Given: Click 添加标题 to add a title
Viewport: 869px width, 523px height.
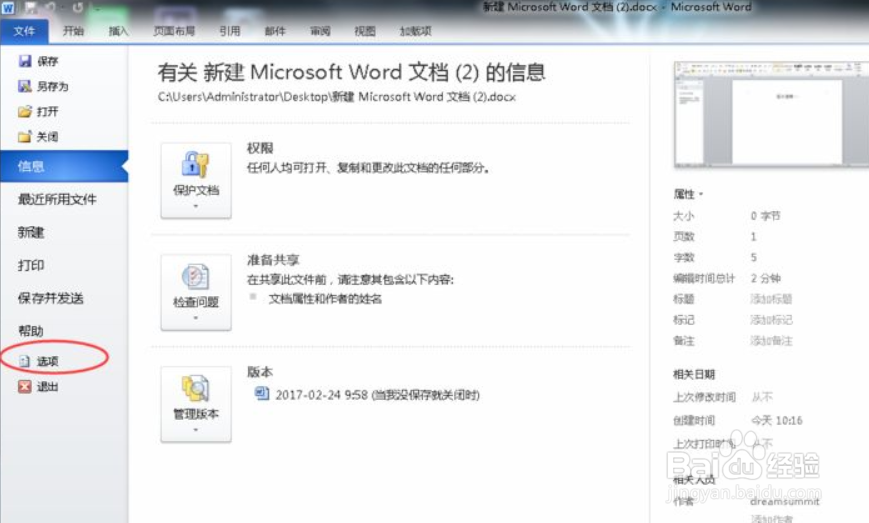Looking at the screenshot, I should (771, 299).
